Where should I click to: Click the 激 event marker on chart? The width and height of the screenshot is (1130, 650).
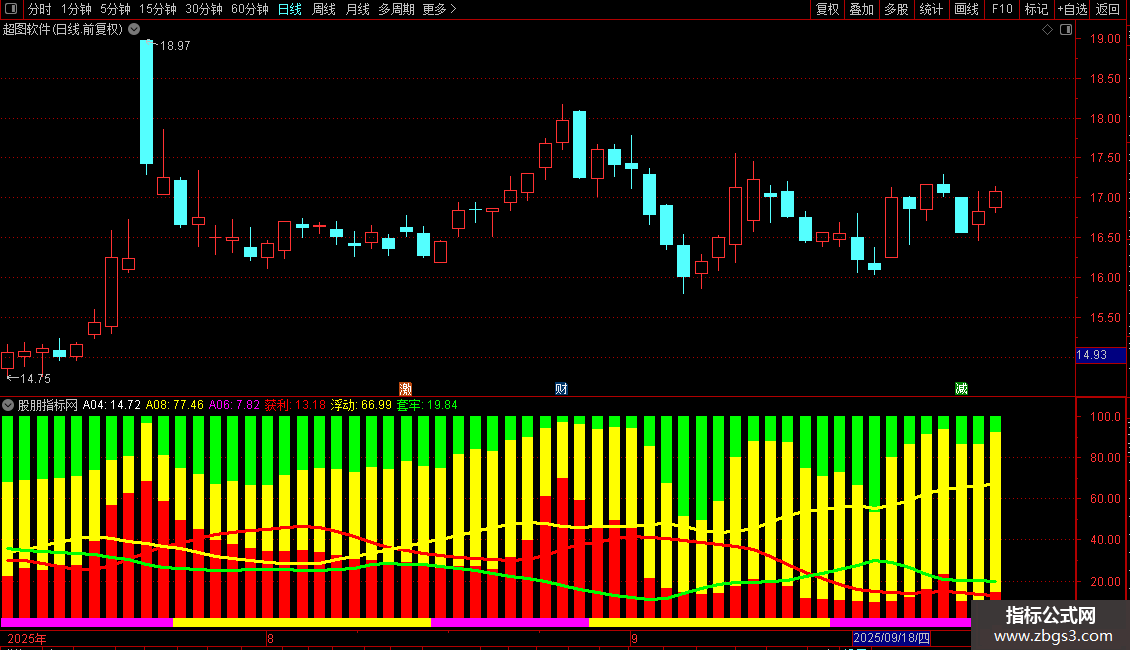pyautogui.click(x=406, y=388)
